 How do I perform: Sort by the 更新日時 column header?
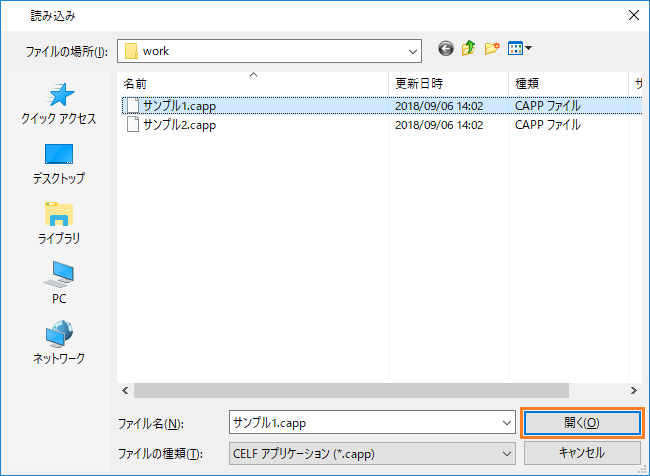(x=419, y=82)
